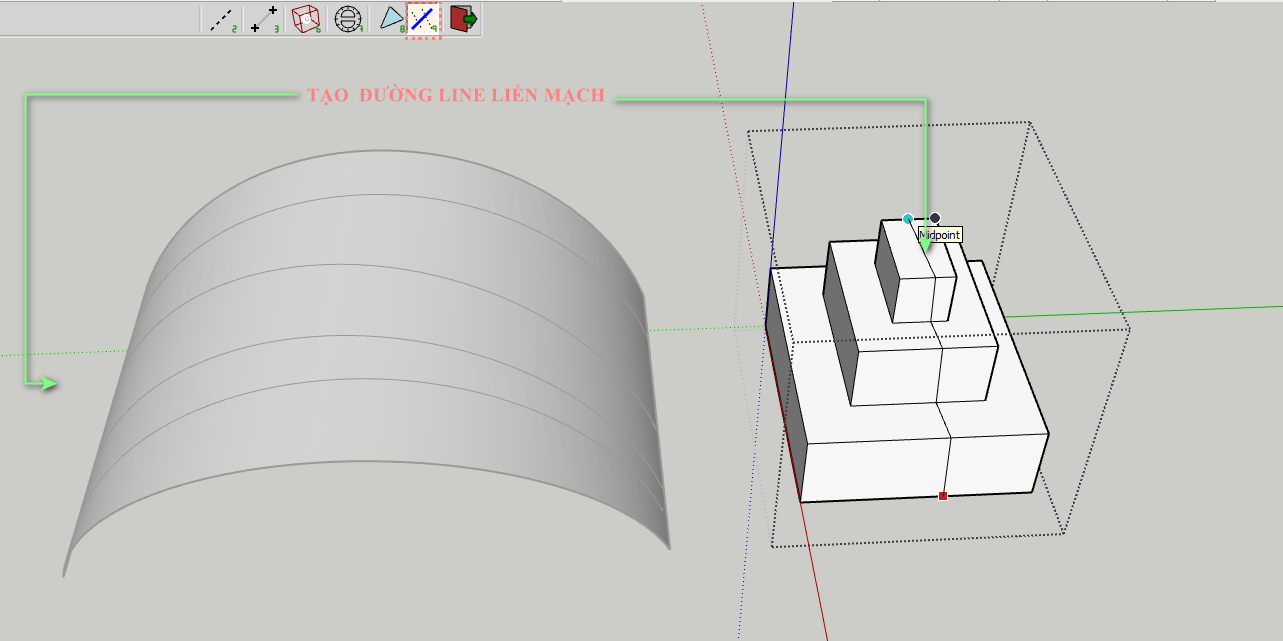This screenshot has width=1283, height=641.
Task: Click the circle with horizontal divider icon
Action: (347, 19)
